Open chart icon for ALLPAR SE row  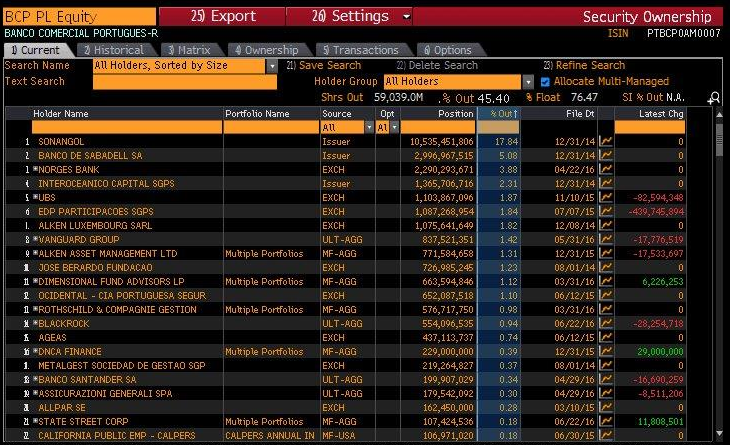click(606, 407)
